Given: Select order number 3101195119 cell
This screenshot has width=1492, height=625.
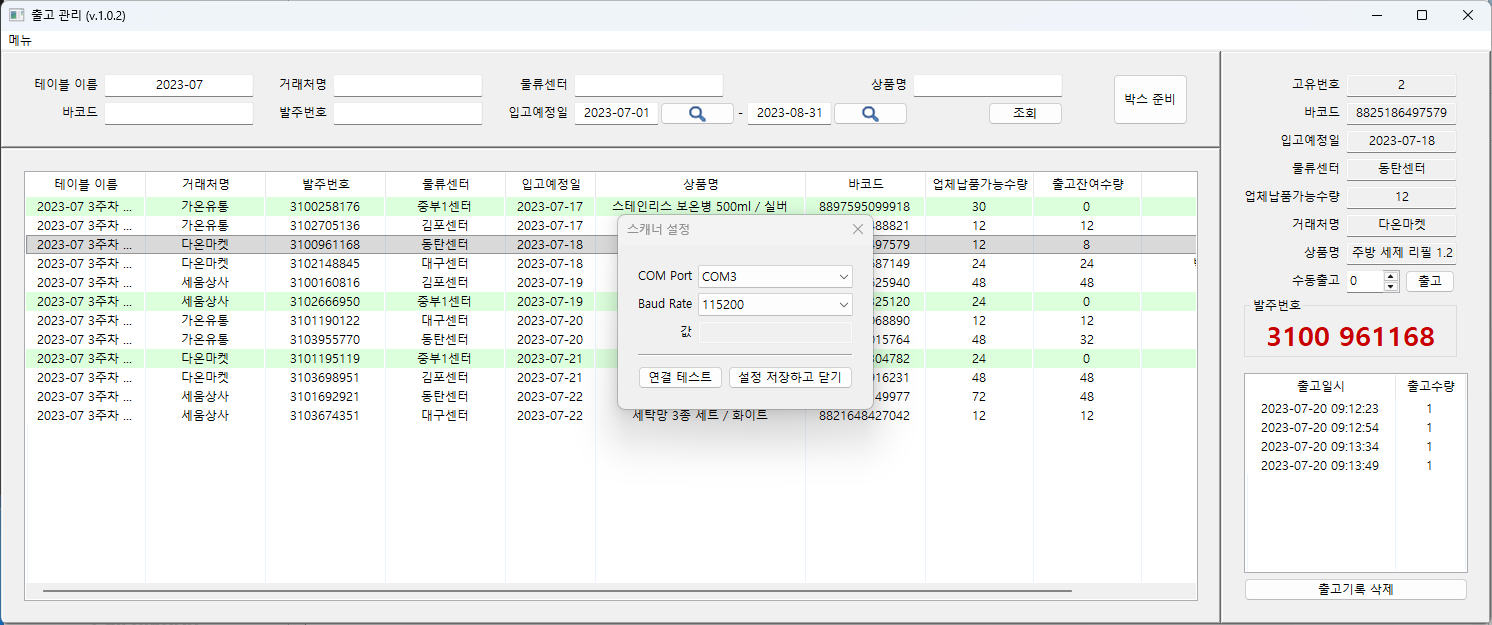Looking at the screenshot, I should point(326,358).
